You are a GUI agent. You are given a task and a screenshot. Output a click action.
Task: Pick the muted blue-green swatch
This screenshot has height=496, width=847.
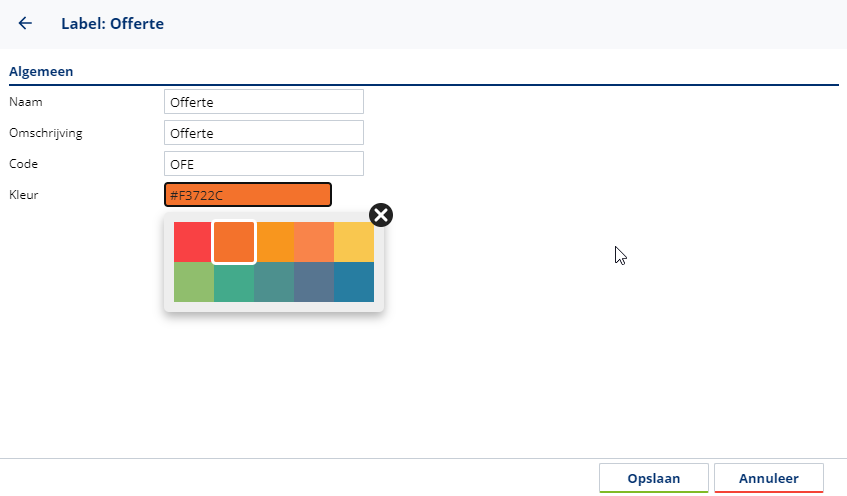point(274,282)
